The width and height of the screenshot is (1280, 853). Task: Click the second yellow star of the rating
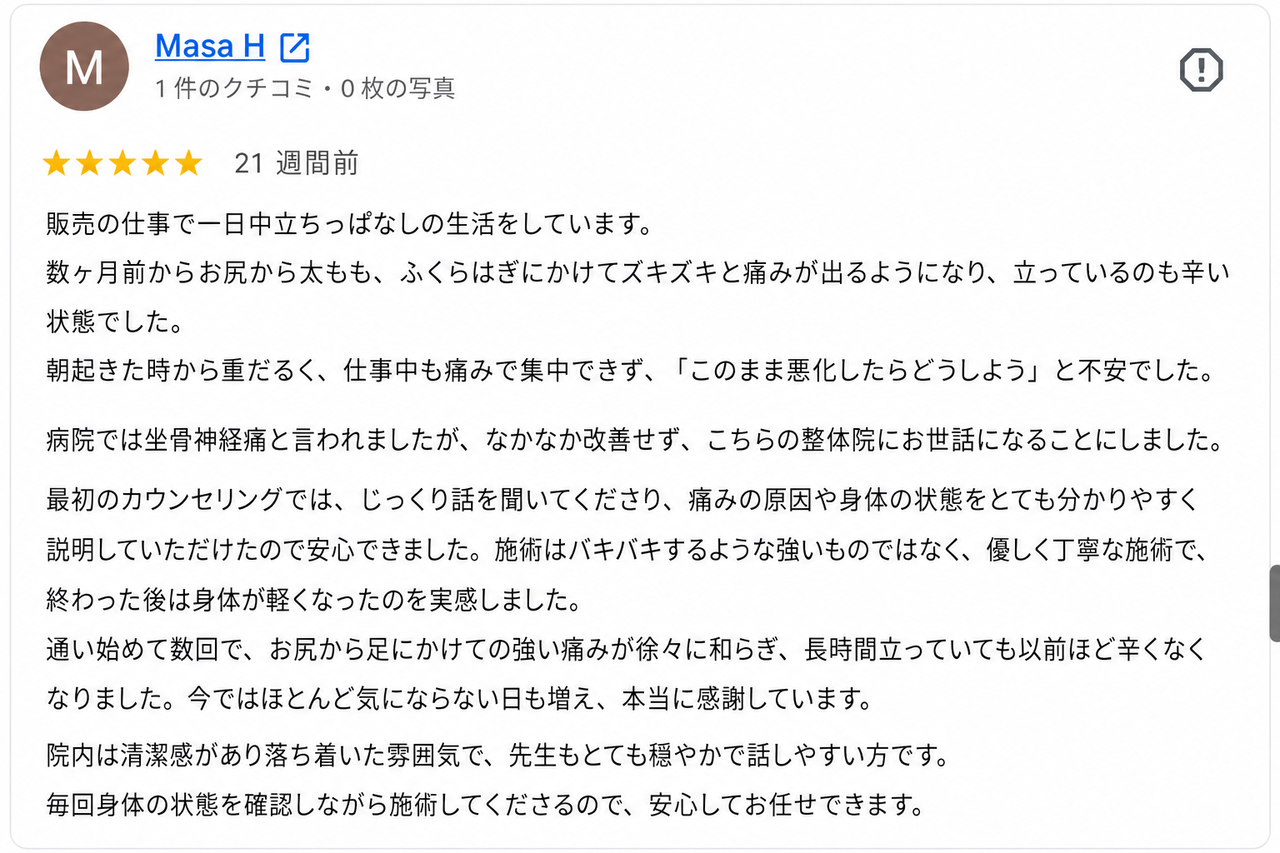pyautogui.click(x=90, y=164)
